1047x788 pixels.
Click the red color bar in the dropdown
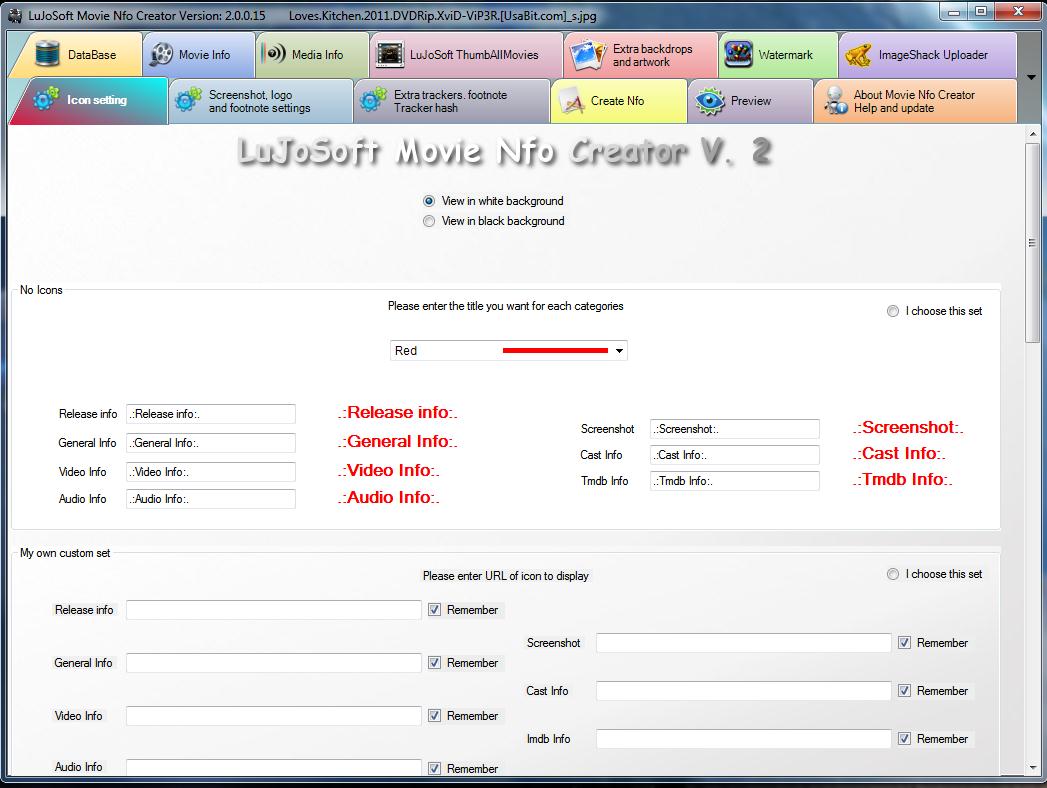[x=555, y=351]
